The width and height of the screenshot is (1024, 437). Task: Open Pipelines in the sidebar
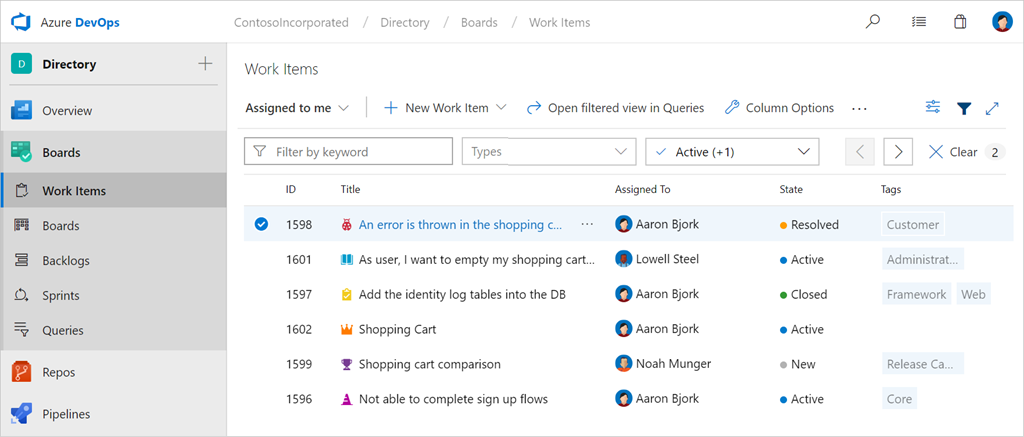pos(66,414)
